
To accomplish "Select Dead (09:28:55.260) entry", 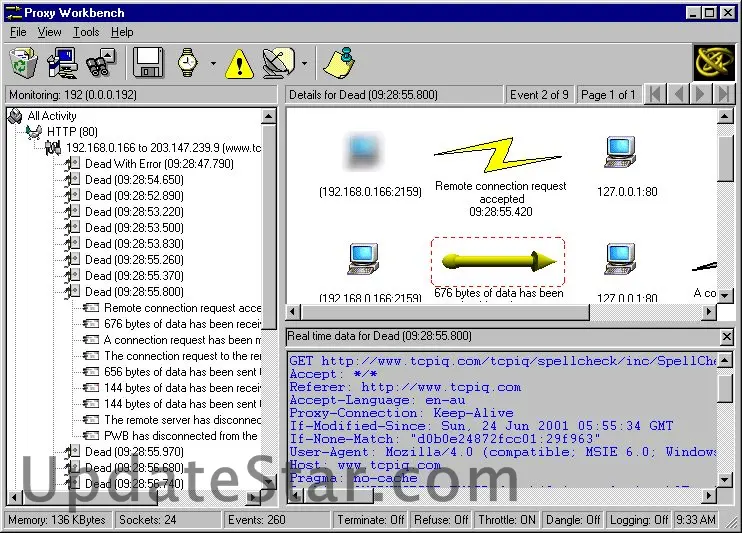I will coord(134,260).
